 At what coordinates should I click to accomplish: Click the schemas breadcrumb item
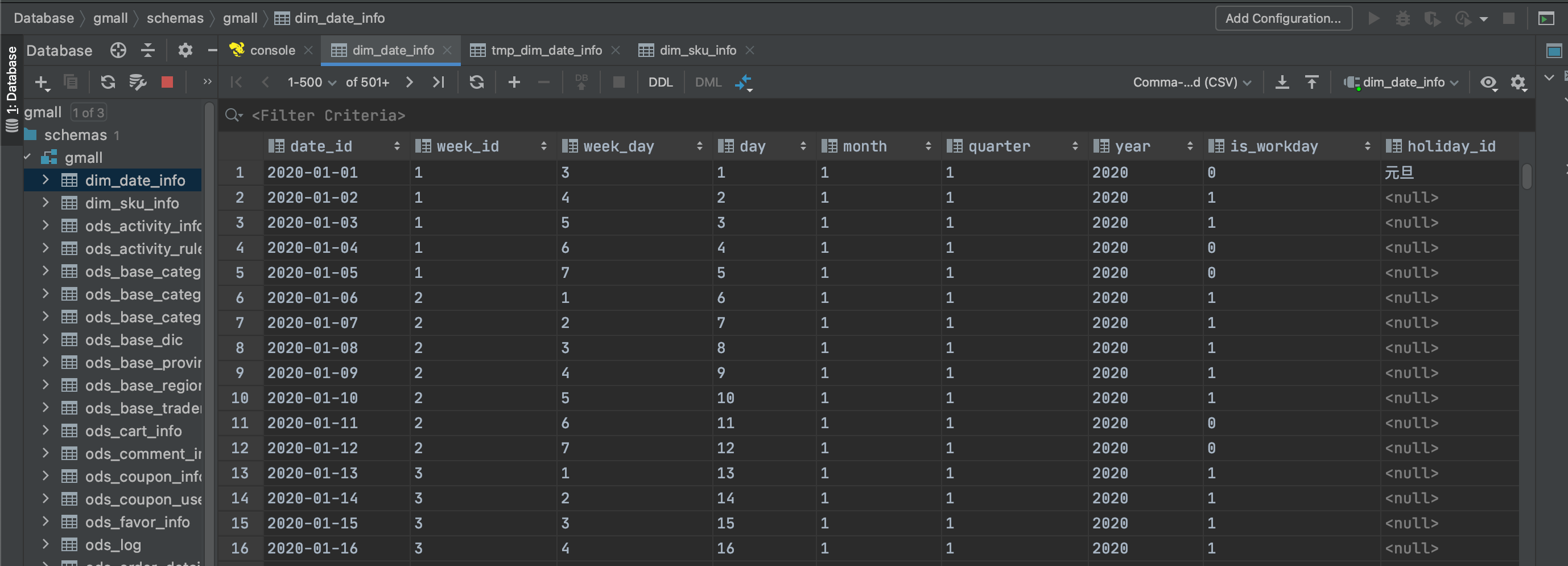175,18
